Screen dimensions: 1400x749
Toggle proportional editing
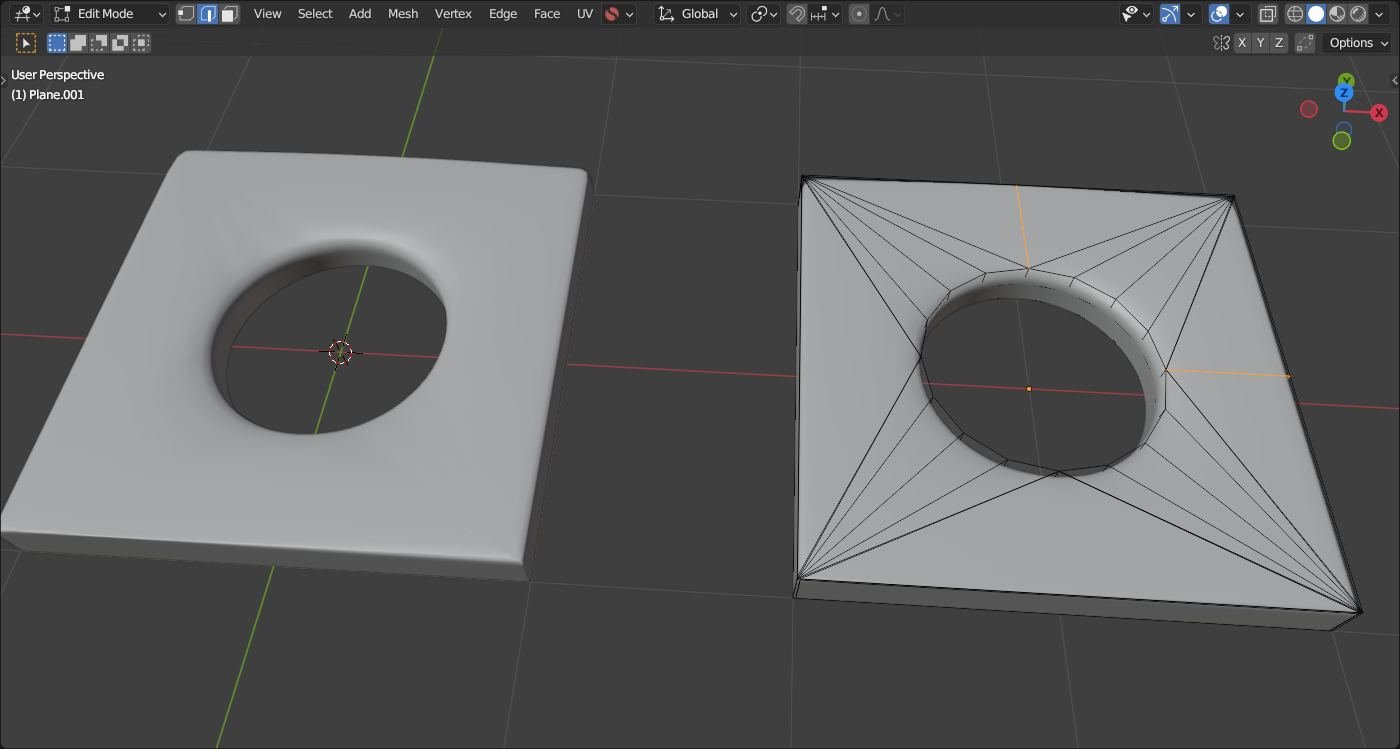pos(859,14)
